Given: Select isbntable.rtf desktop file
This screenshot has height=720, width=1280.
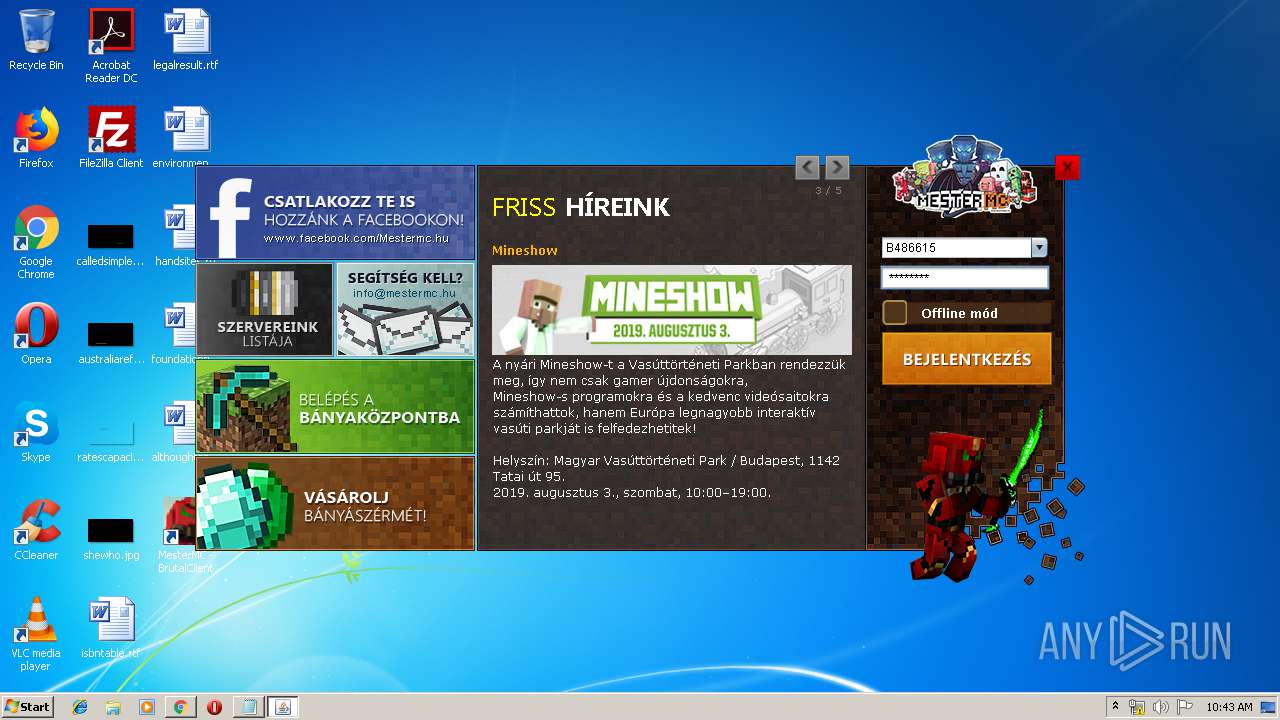Looking at the screenshot, I should (x=111, y=628).
